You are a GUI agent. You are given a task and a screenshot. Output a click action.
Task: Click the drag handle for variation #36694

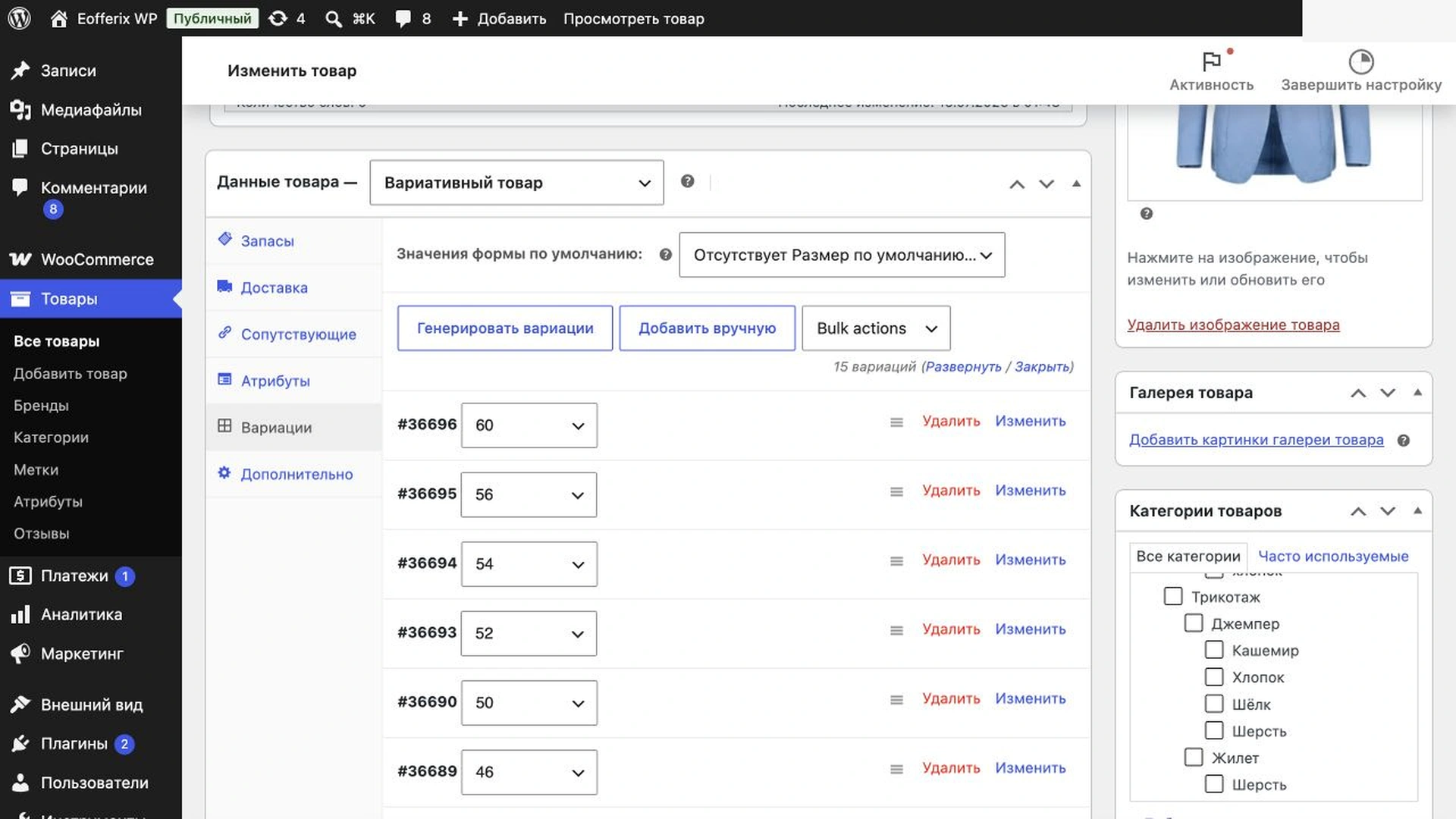coord(896,561)
